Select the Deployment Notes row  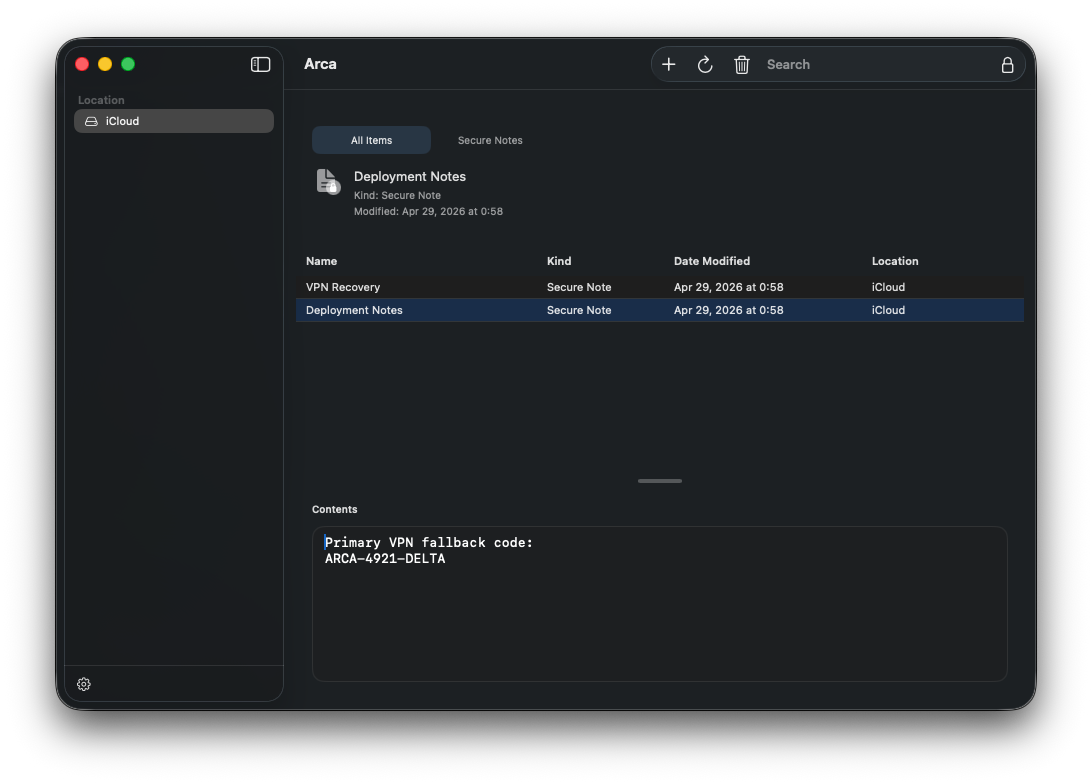click(500, 310)
